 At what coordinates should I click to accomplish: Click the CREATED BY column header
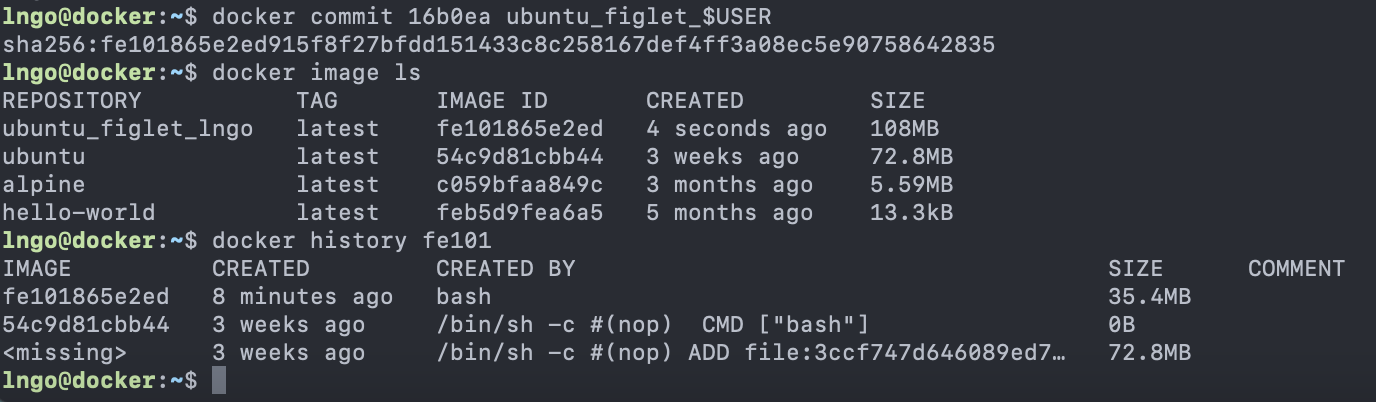pyautogui.click(x=505, y=269)
